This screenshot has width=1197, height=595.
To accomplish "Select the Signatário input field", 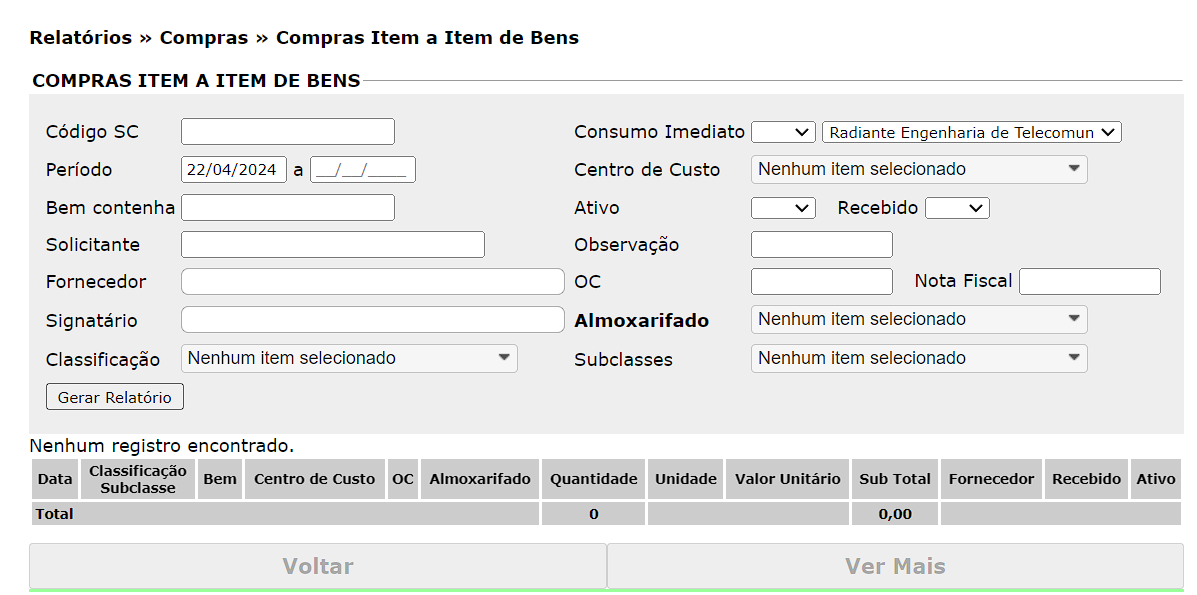I will pos(372,320).
